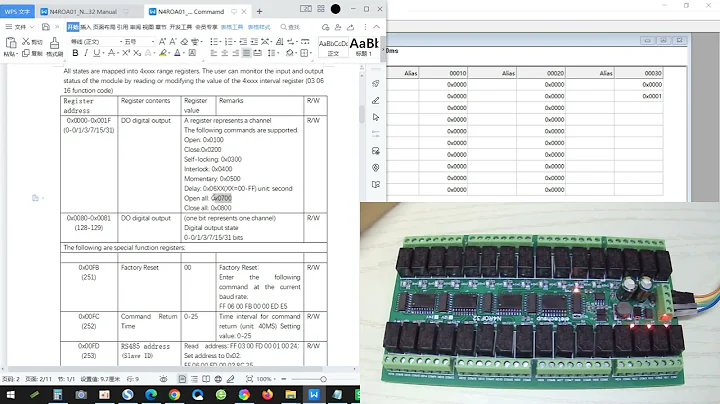Apply the 正文 style

coord(333,47)
